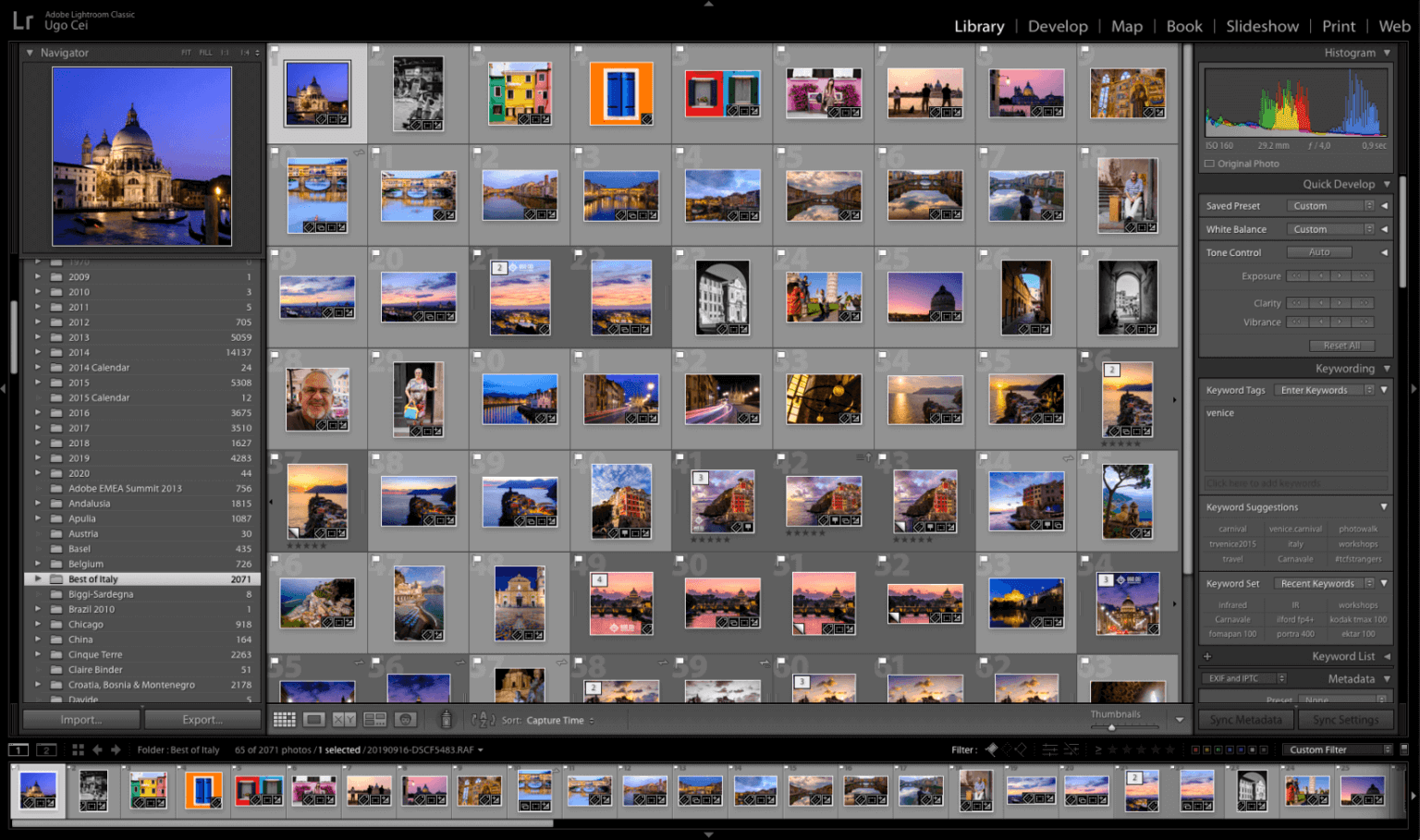The width and height of the screenshot is (1420, 840).
Task: Open the Map module
Action: [x=1127, y=26]
